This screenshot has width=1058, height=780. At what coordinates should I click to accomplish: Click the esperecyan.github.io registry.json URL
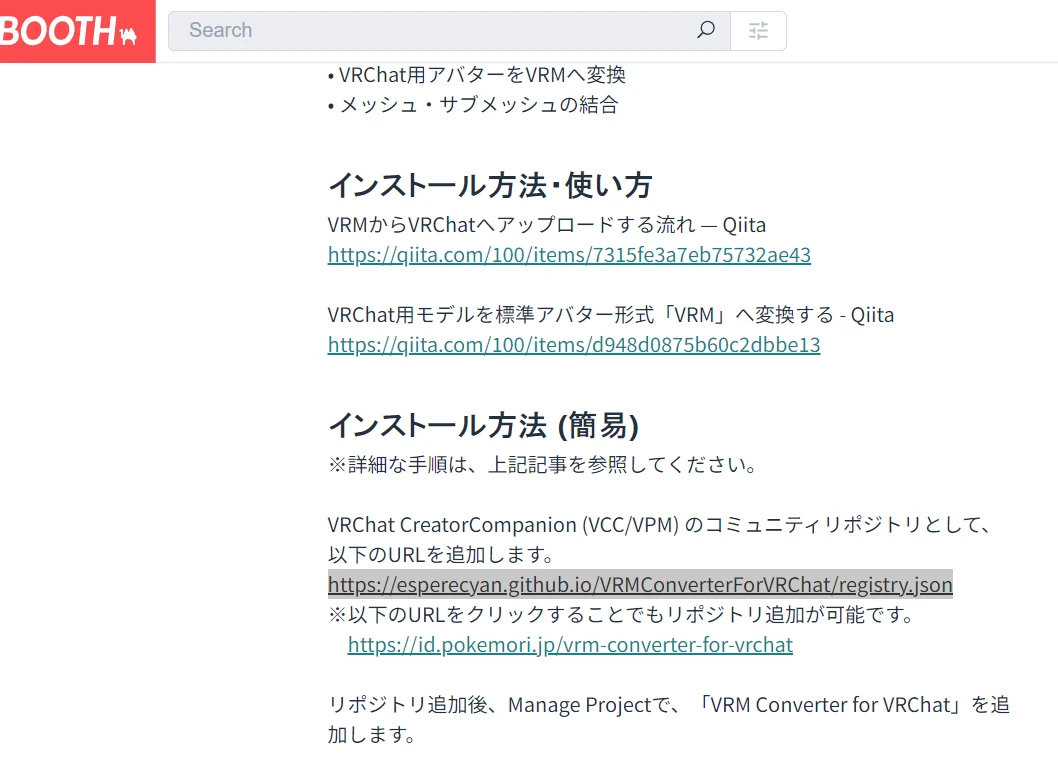pos(640,584)
